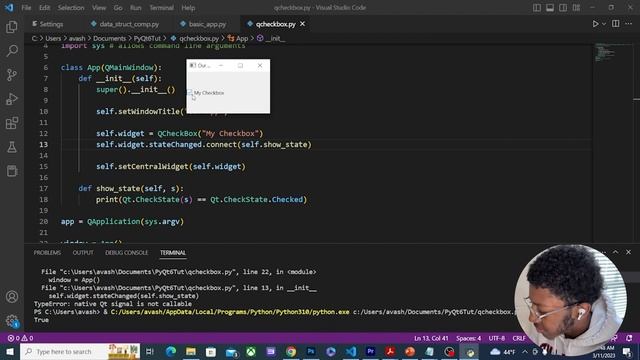Open the Manage gear in activity bar
The width and height of the screenshot is (640, 360).
point(12,321)
